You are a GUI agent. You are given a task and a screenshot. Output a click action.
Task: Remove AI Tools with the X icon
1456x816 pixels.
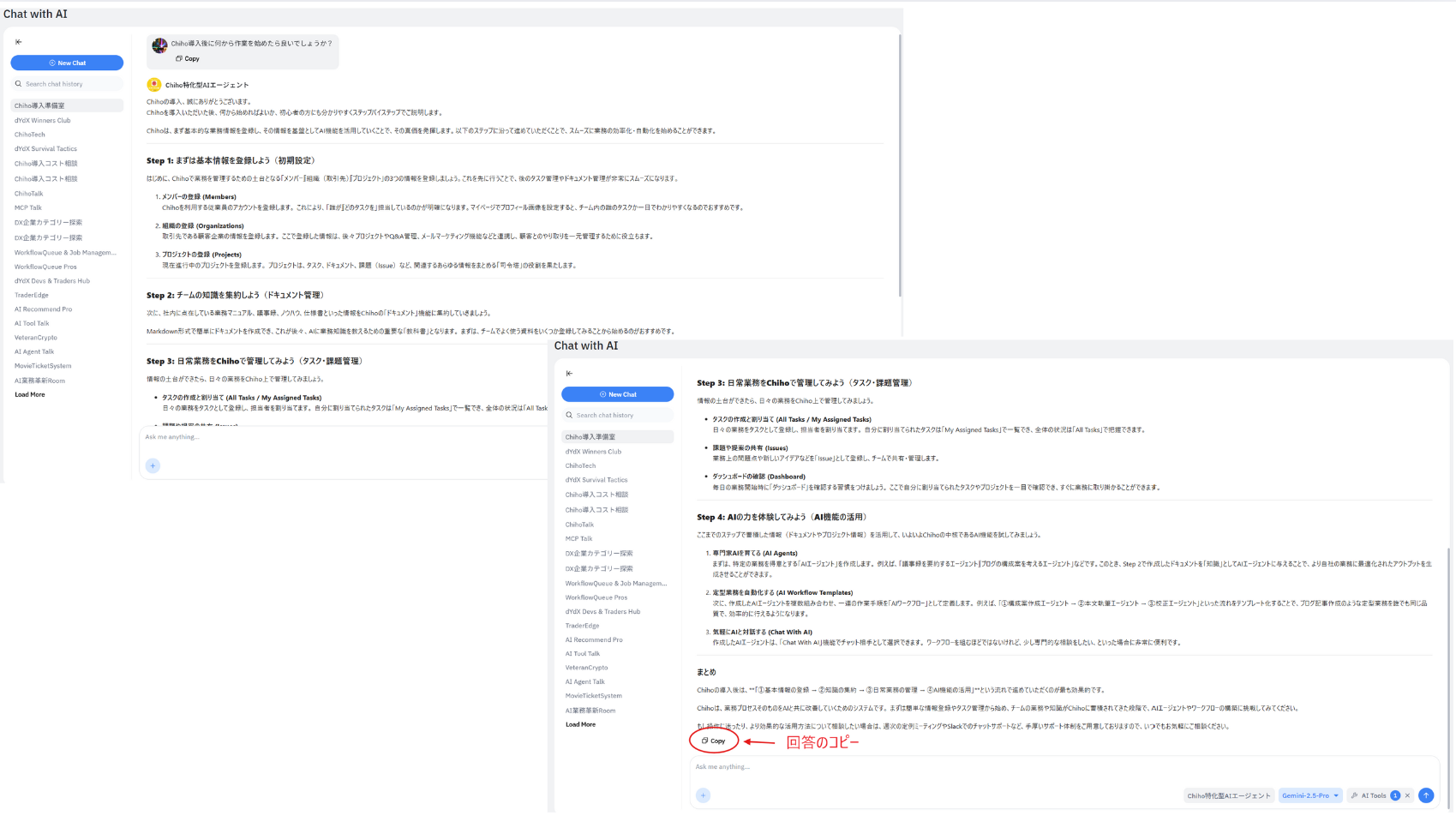[x=1408, y=796]
